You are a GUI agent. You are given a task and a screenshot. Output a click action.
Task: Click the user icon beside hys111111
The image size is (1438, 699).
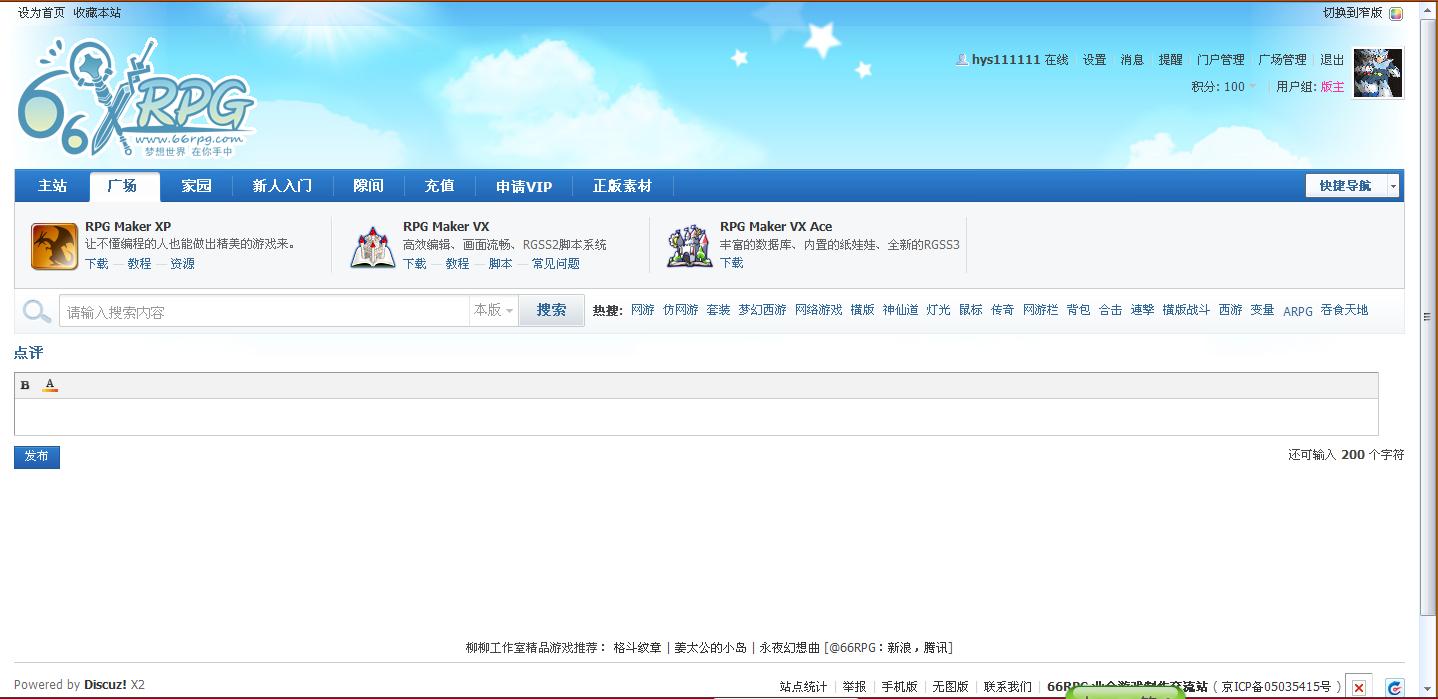tap(962, 60)
